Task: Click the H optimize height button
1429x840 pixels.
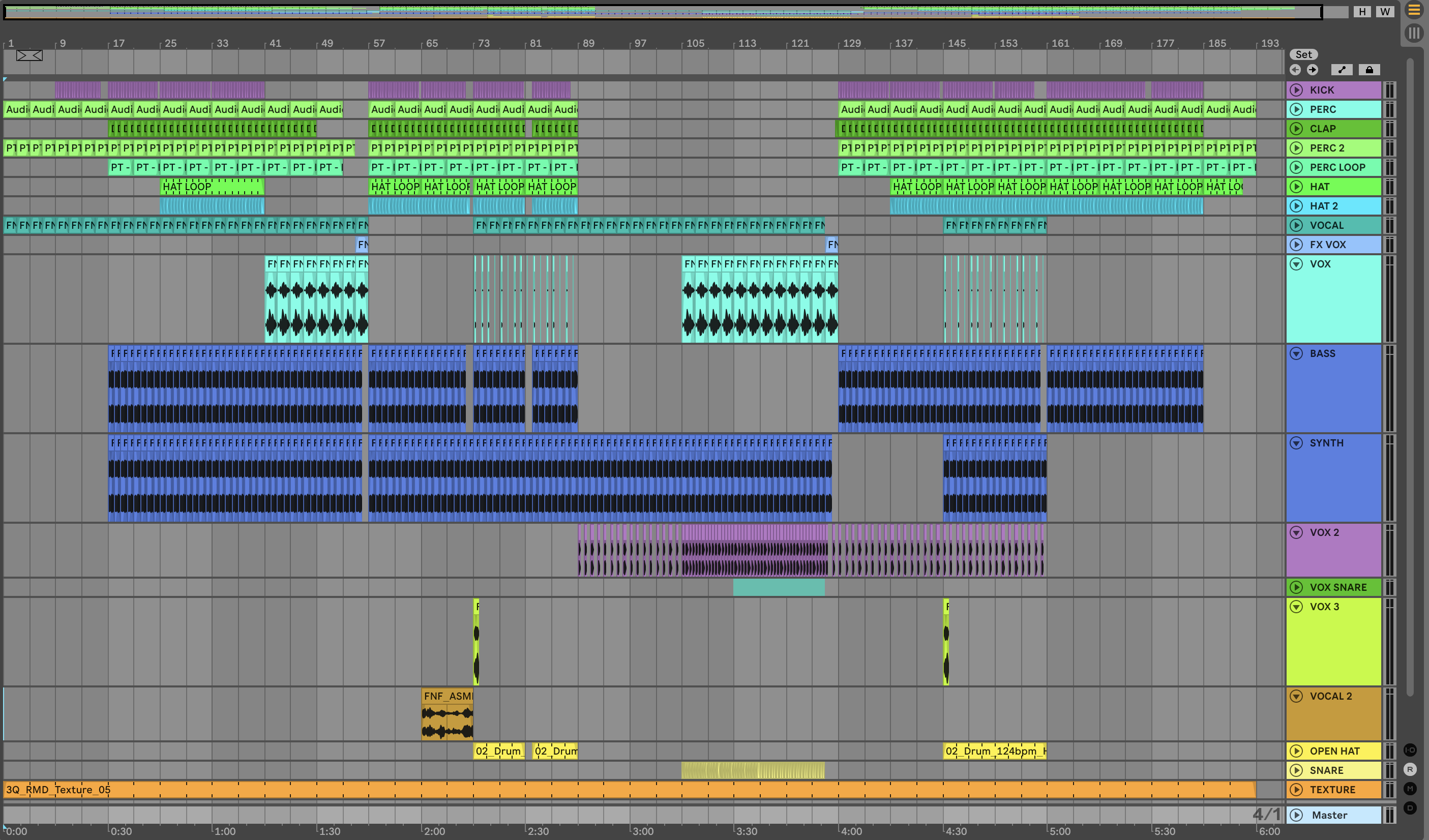Action: (1362, 12)
